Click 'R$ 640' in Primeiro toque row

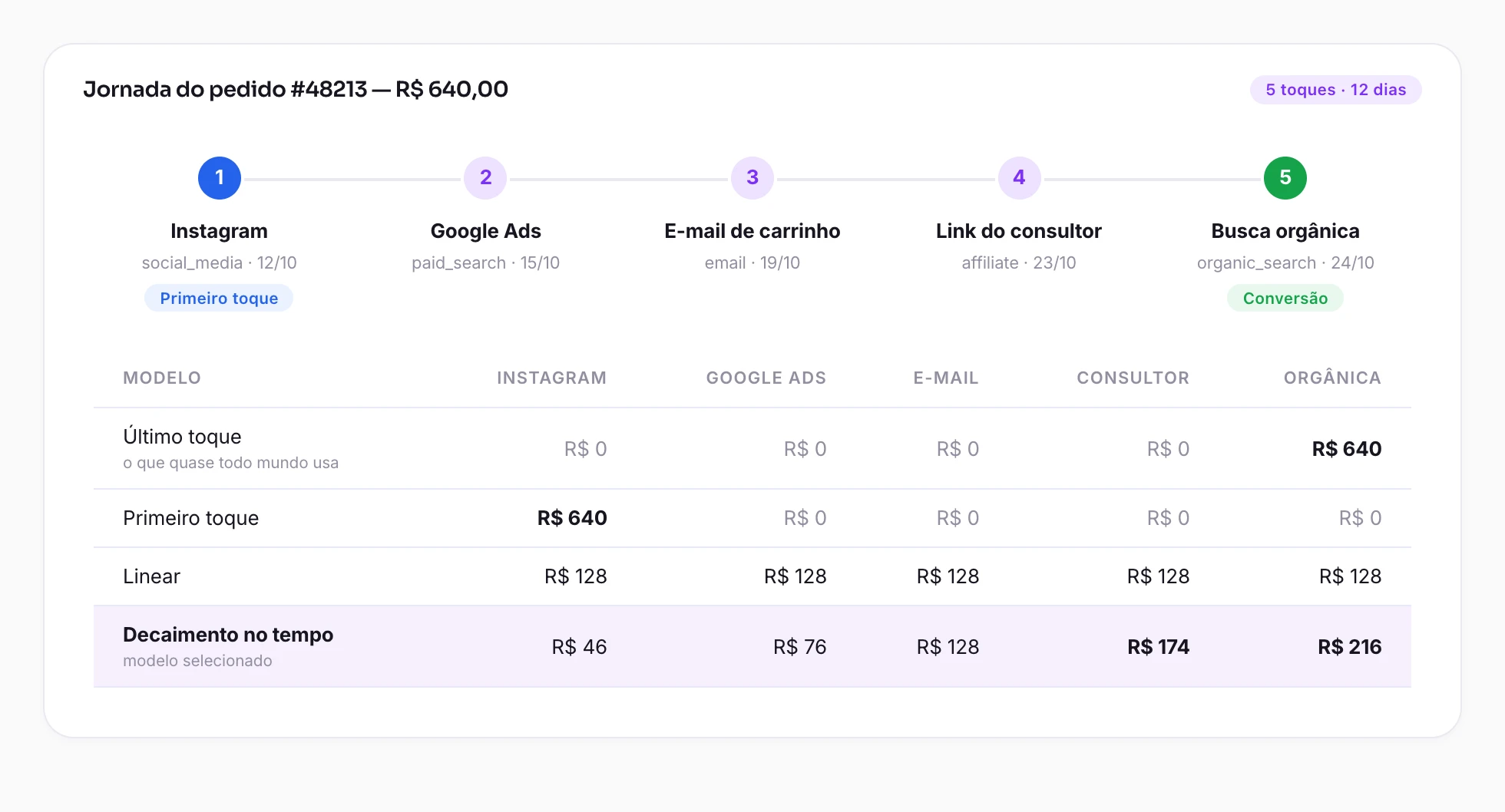tap(572, 518)
